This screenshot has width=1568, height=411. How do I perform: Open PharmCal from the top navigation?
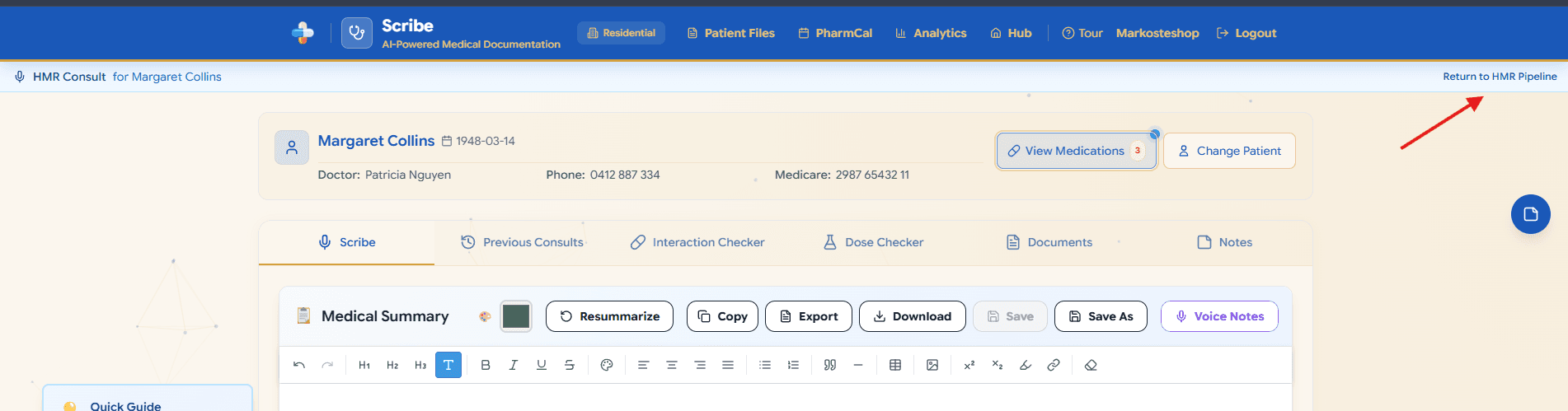pyautogui.click(x=835, y=33)
